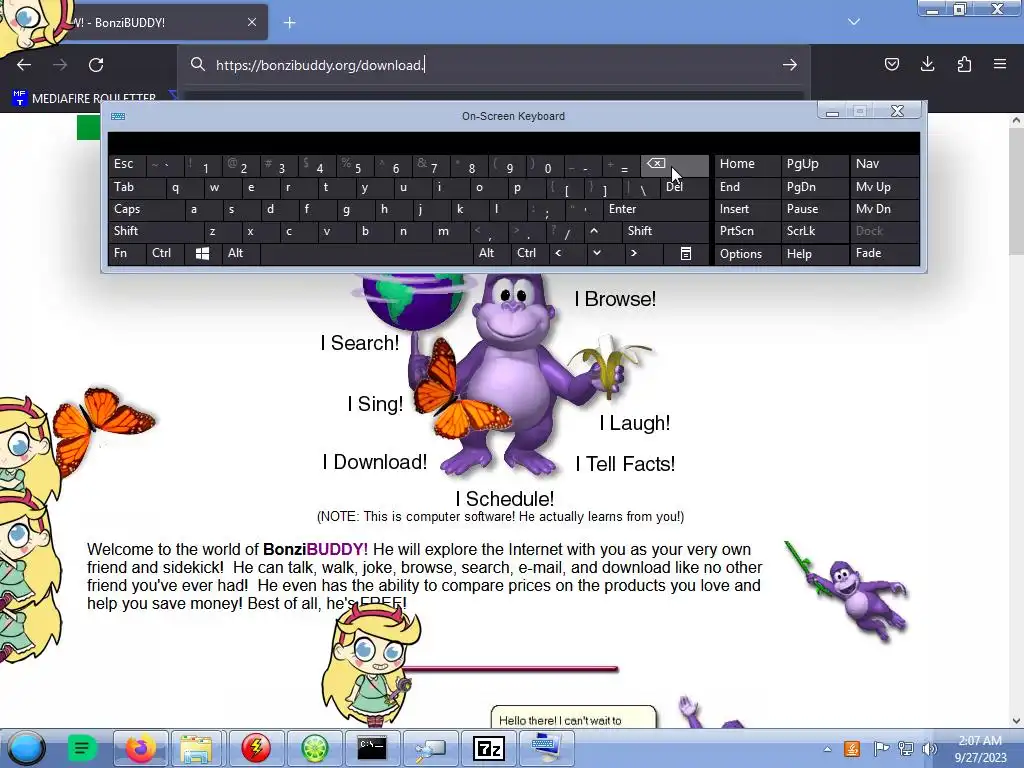Open 7-Zip from the taskbar
The height and width of the screenshot is (768, 1024).
click(488, 748)
